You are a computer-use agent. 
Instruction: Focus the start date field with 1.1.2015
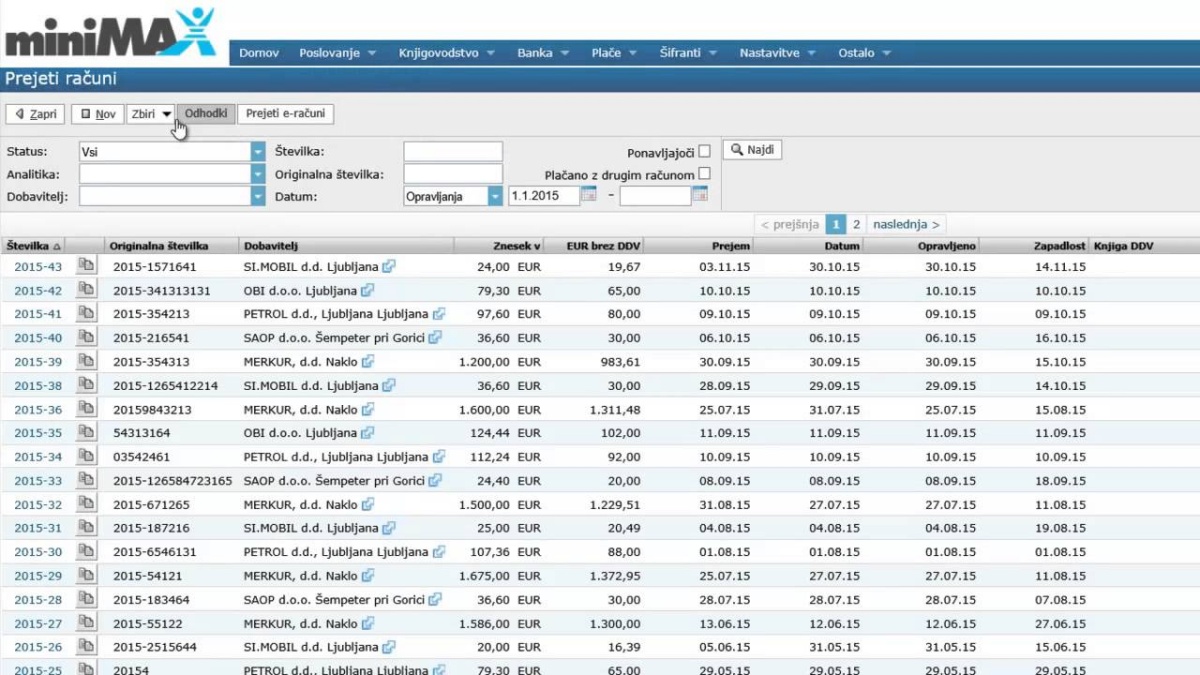[x=544, y=196]
